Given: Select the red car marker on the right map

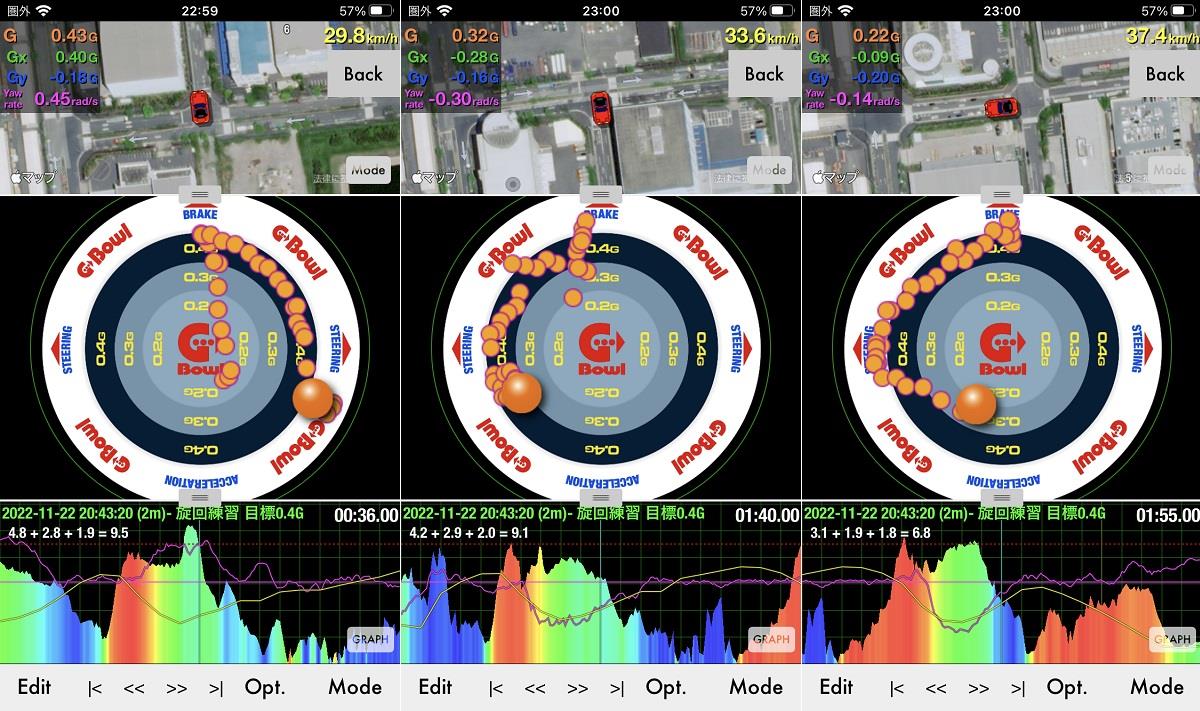Looking at the screenshot, I should 1003,107.
